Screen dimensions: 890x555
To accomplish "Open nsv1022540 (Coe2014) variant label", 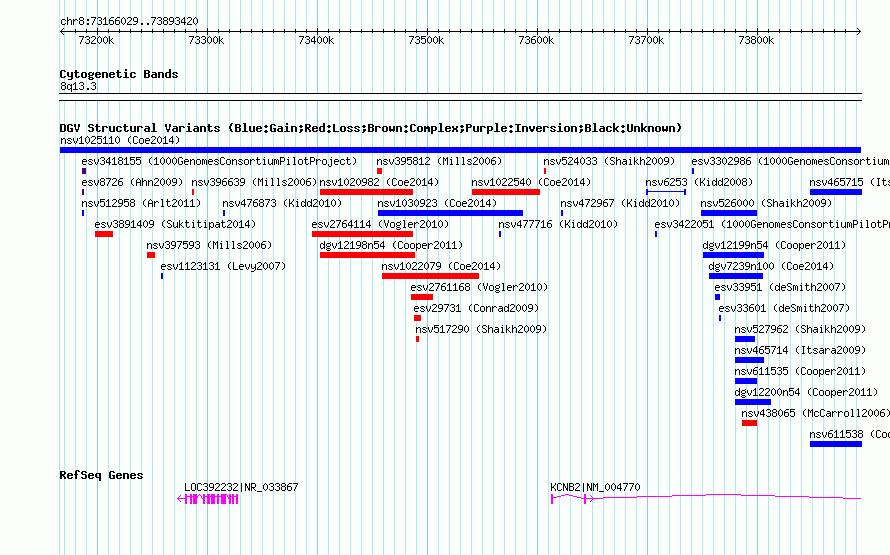I will (x=531, y=182).
